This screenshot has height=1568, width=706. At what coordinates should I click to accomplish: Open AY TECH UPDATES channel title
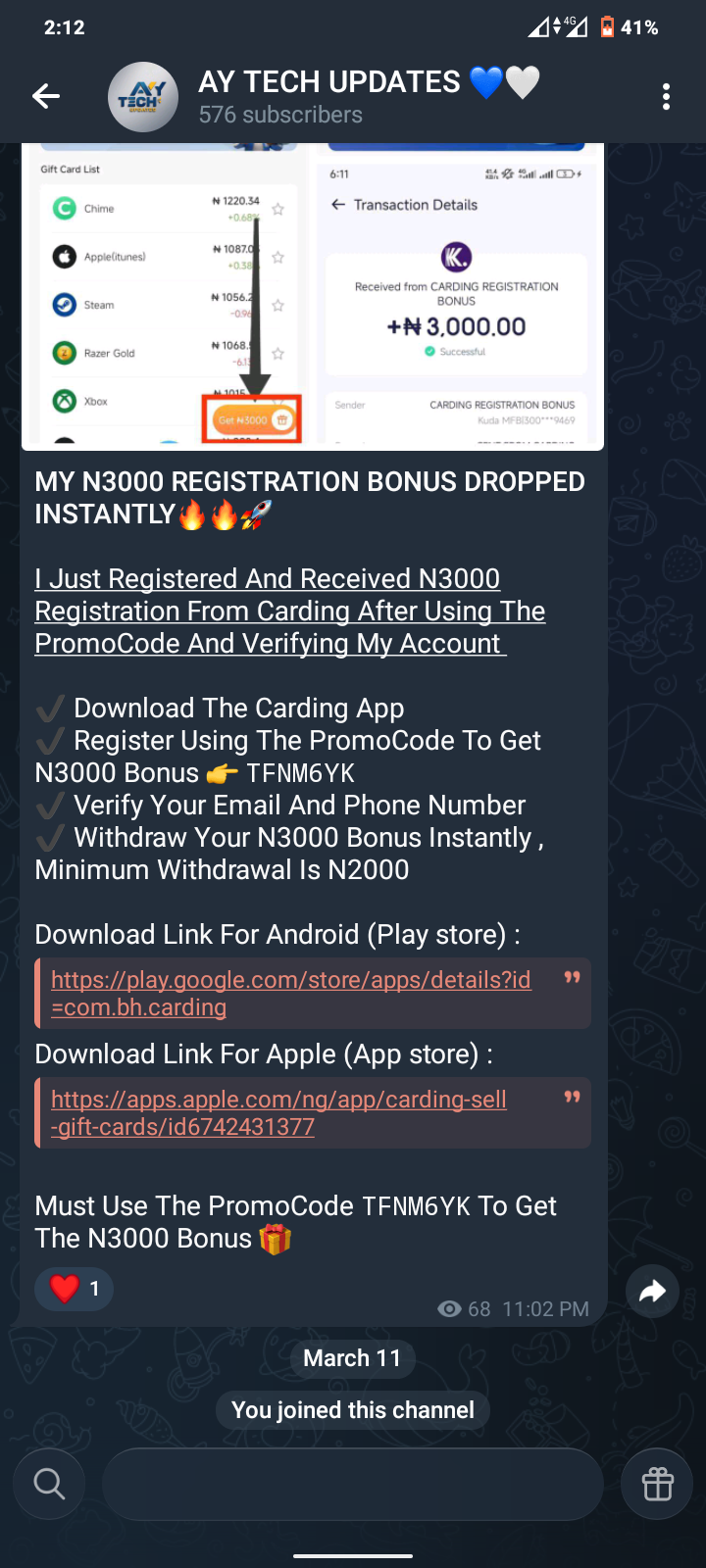(x=329, y=82)
